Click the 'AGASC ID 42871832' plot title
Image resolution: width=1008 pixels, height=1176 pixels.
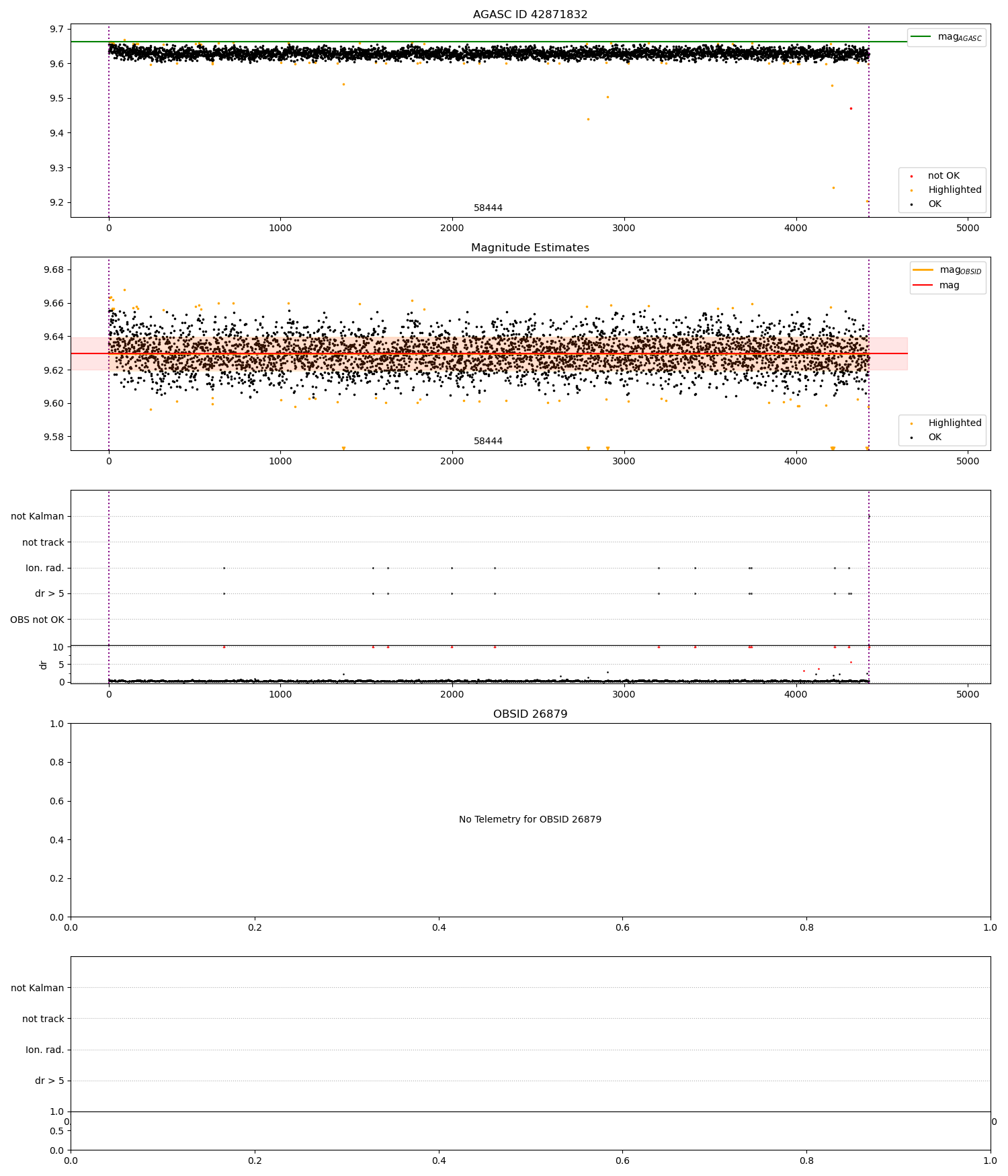(x=530, y=15)
